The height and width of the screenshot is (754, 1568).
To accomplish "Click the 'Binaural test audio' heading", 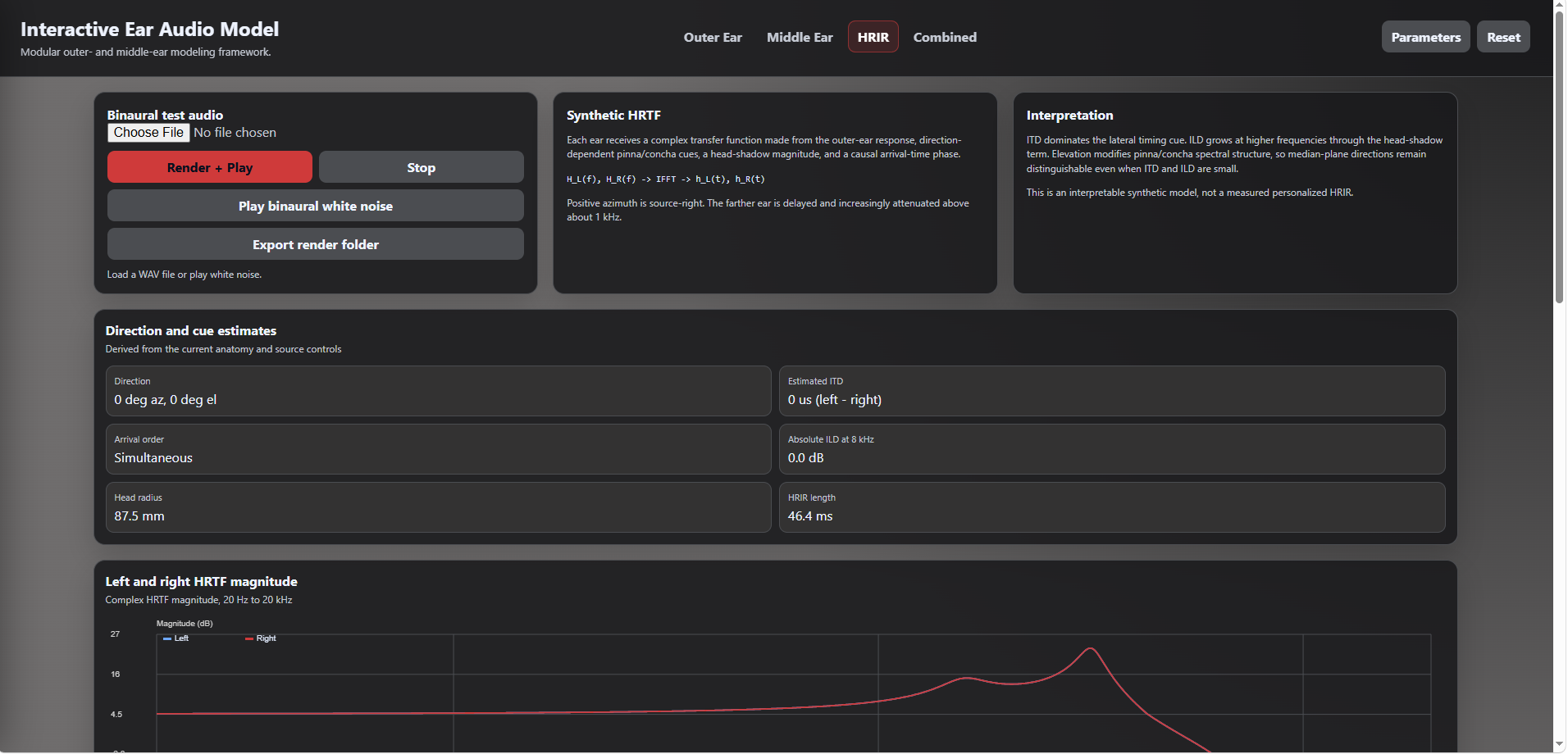I will [165, 116].
